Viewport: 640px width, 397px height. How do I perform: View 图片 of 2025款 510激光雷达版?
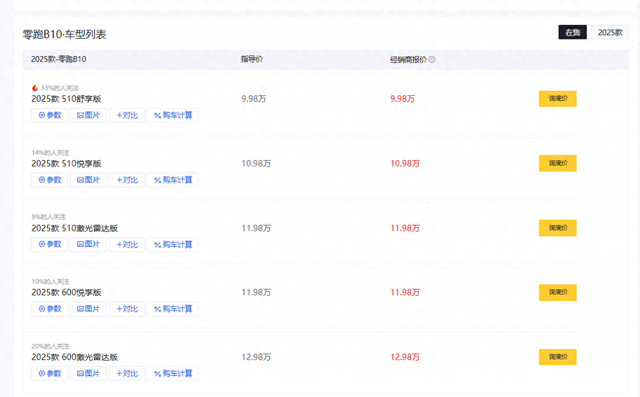88,244
